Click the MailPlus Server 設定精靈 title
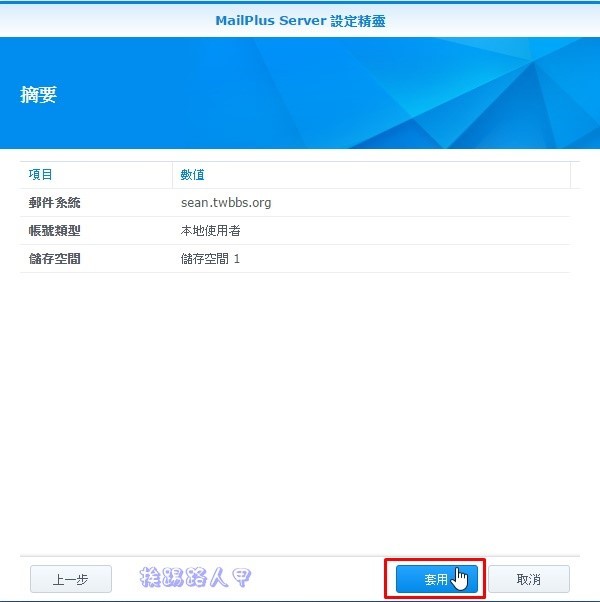This screenshot has width=600, height=602. [x=300, y=20]
